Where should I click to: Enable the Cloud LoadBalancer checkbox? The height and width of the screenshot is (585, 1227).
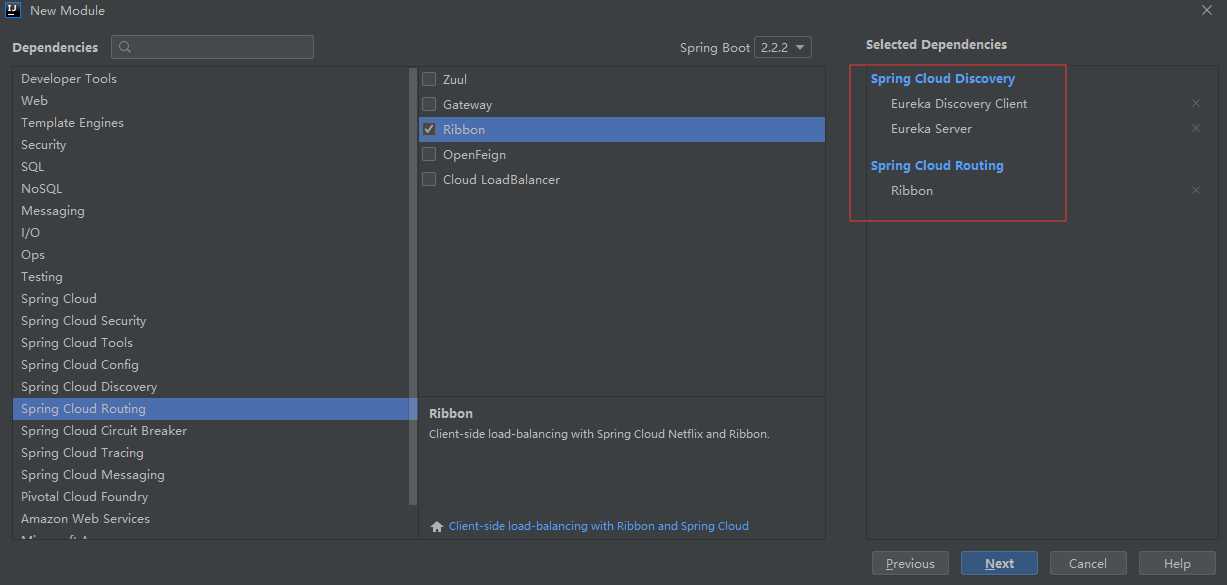(x=429, y=179)
